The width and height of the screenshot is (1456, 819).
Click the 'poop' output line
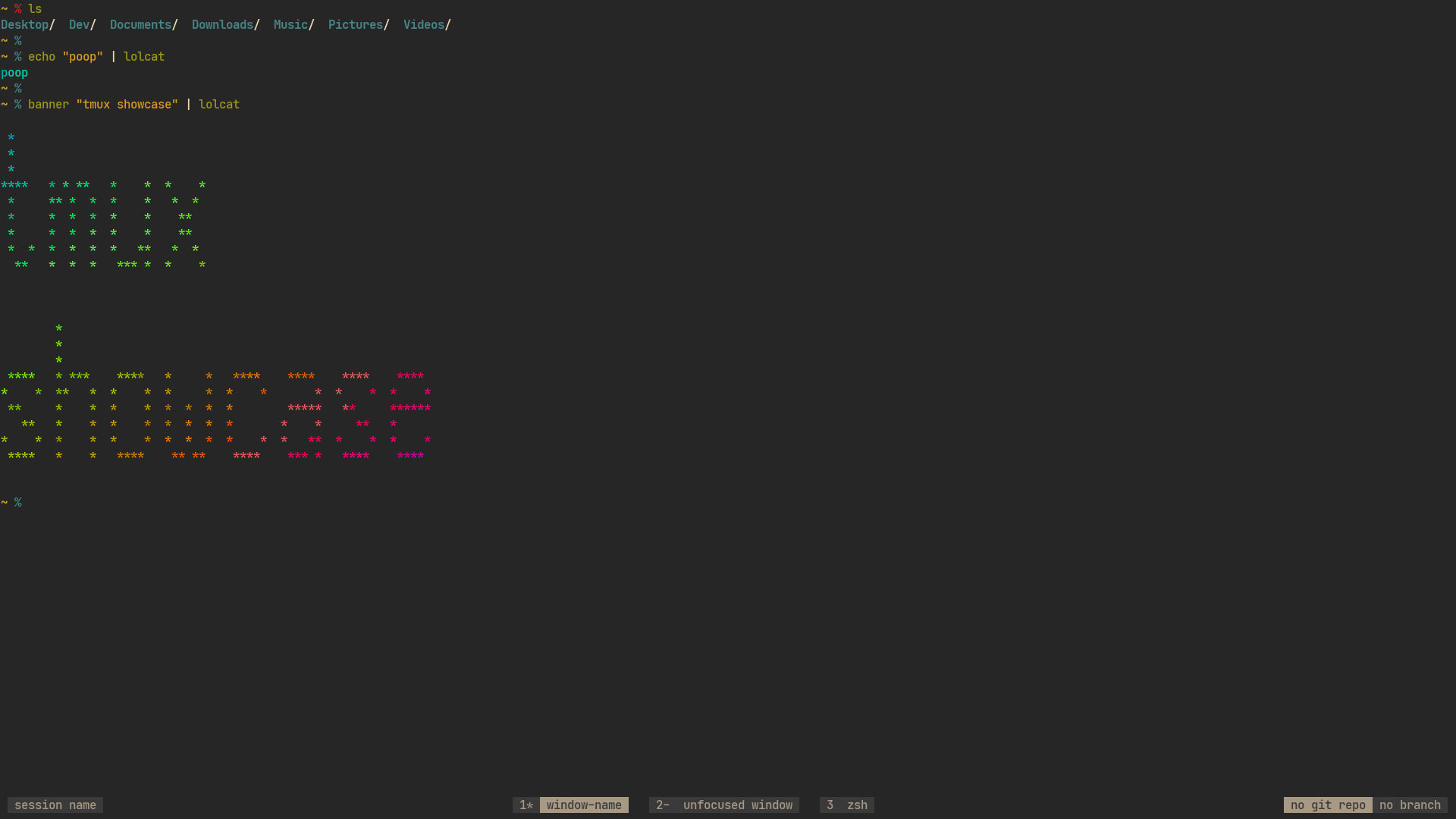point(14,73)
